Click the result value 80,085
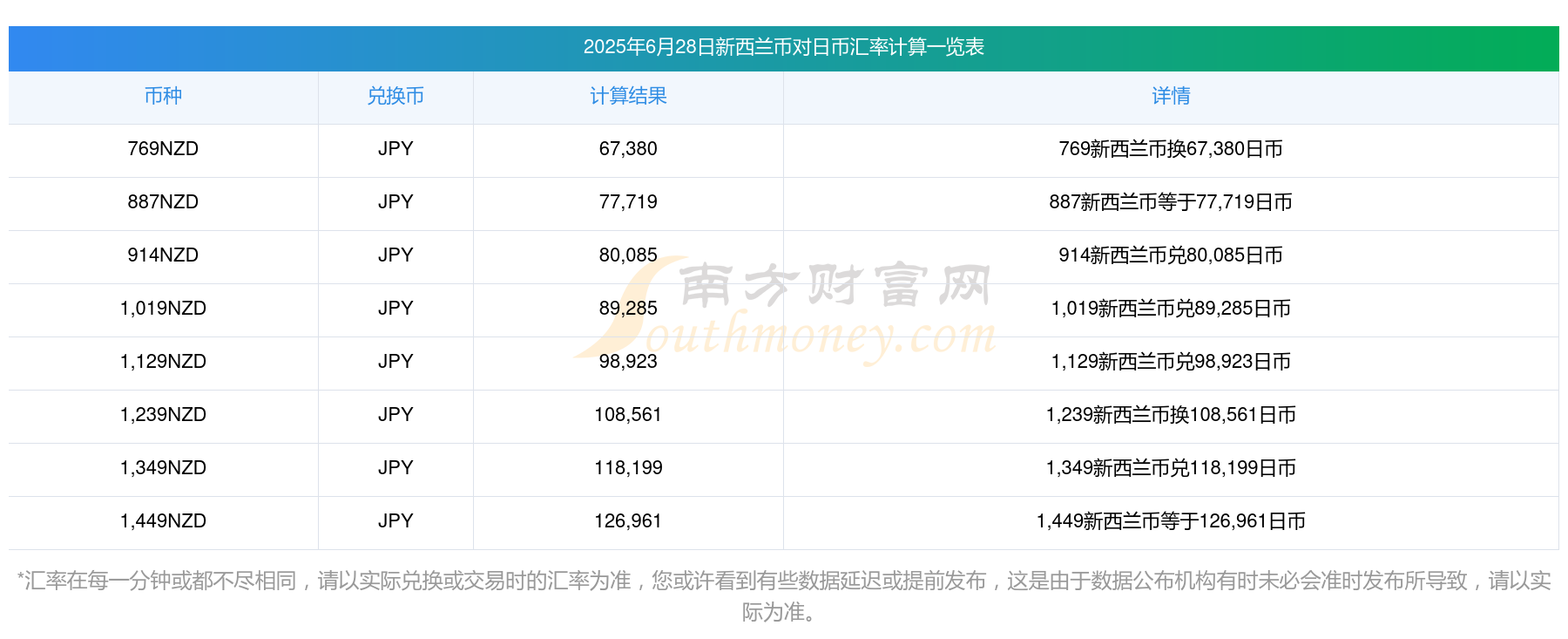The image size is (1568, 639). pyautogui.click(x=628, y=255)
